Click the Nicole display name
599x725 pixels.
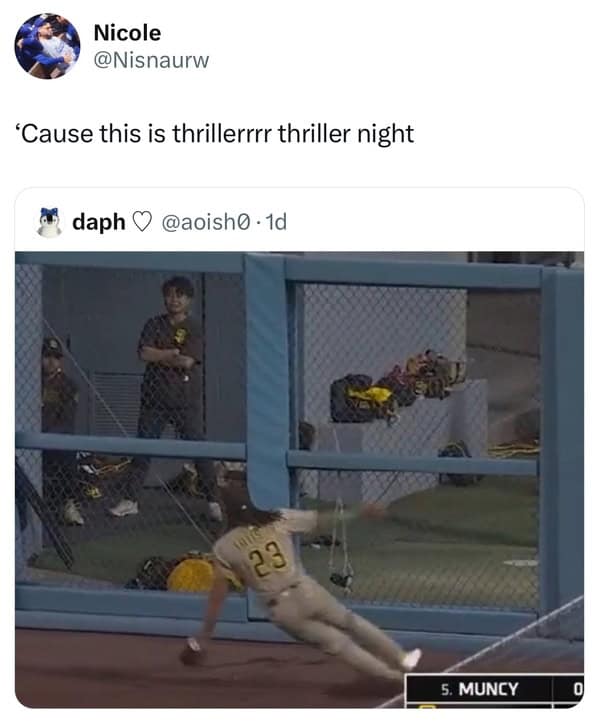(127, 33)
